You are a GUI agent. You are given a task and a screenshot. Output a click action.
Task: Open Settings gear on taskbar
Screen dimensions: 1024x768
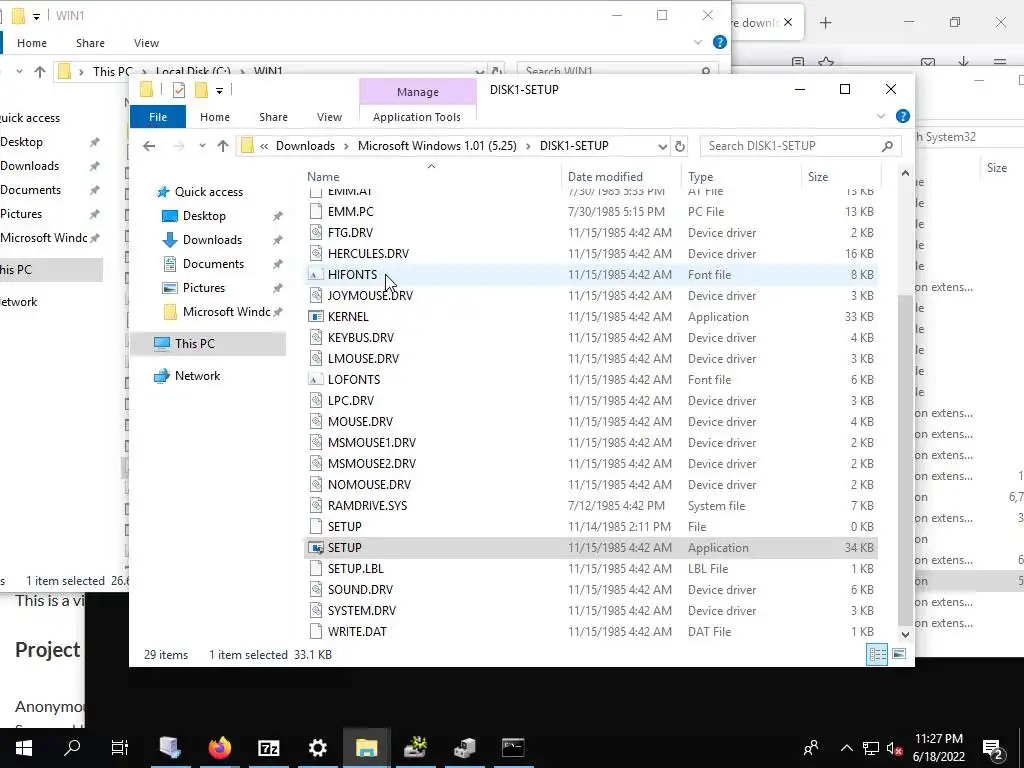pyautogui.click(x=317, y=748)
